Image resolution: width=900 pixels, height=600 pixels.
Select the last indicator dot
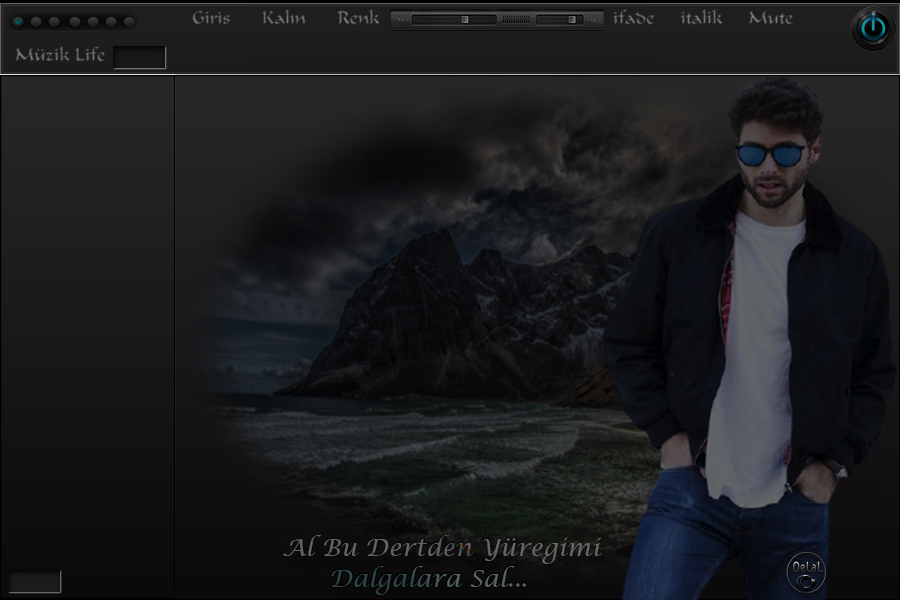point(129,22)
